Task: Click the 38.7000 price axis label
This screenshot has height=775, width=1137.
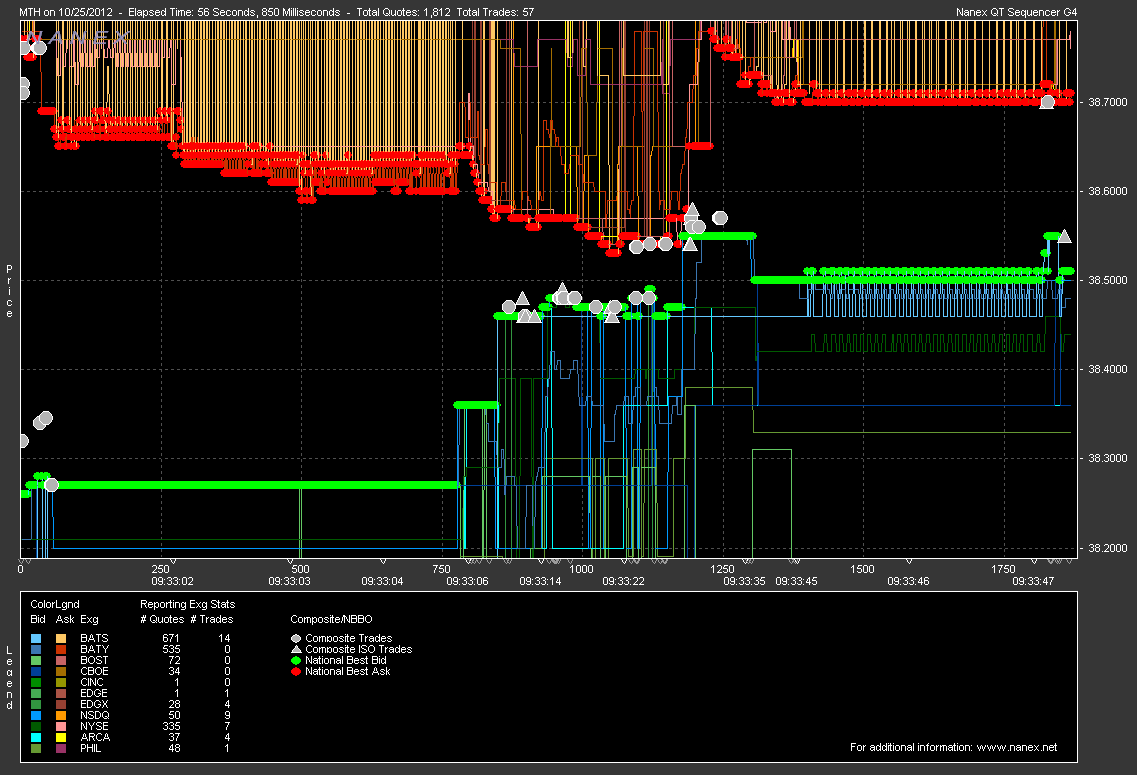Action: pyautogui.click(x=1108, y=102)
